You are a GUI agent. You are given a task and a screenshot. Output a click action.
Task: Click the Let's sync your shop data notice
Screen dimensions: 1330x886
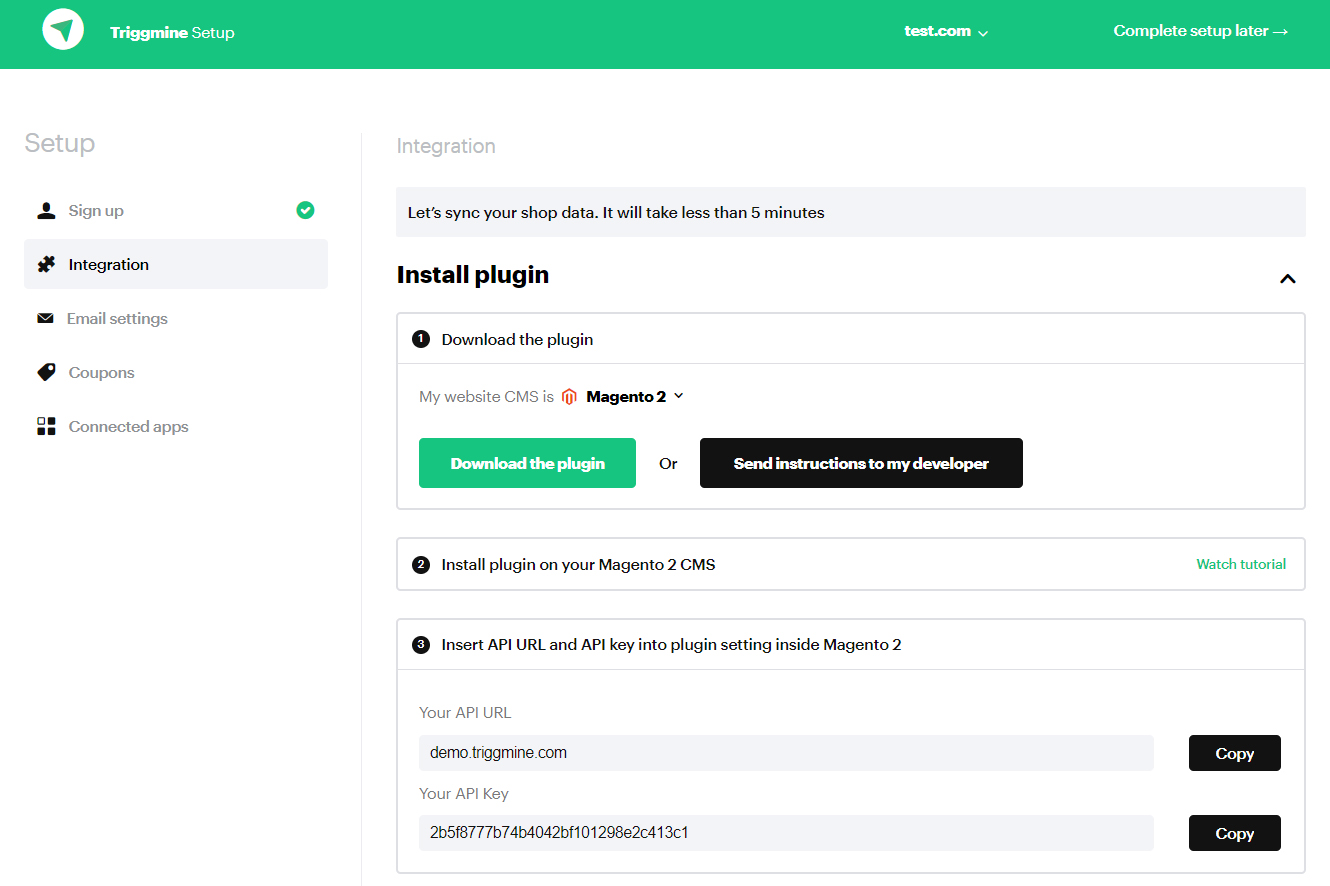851,212
